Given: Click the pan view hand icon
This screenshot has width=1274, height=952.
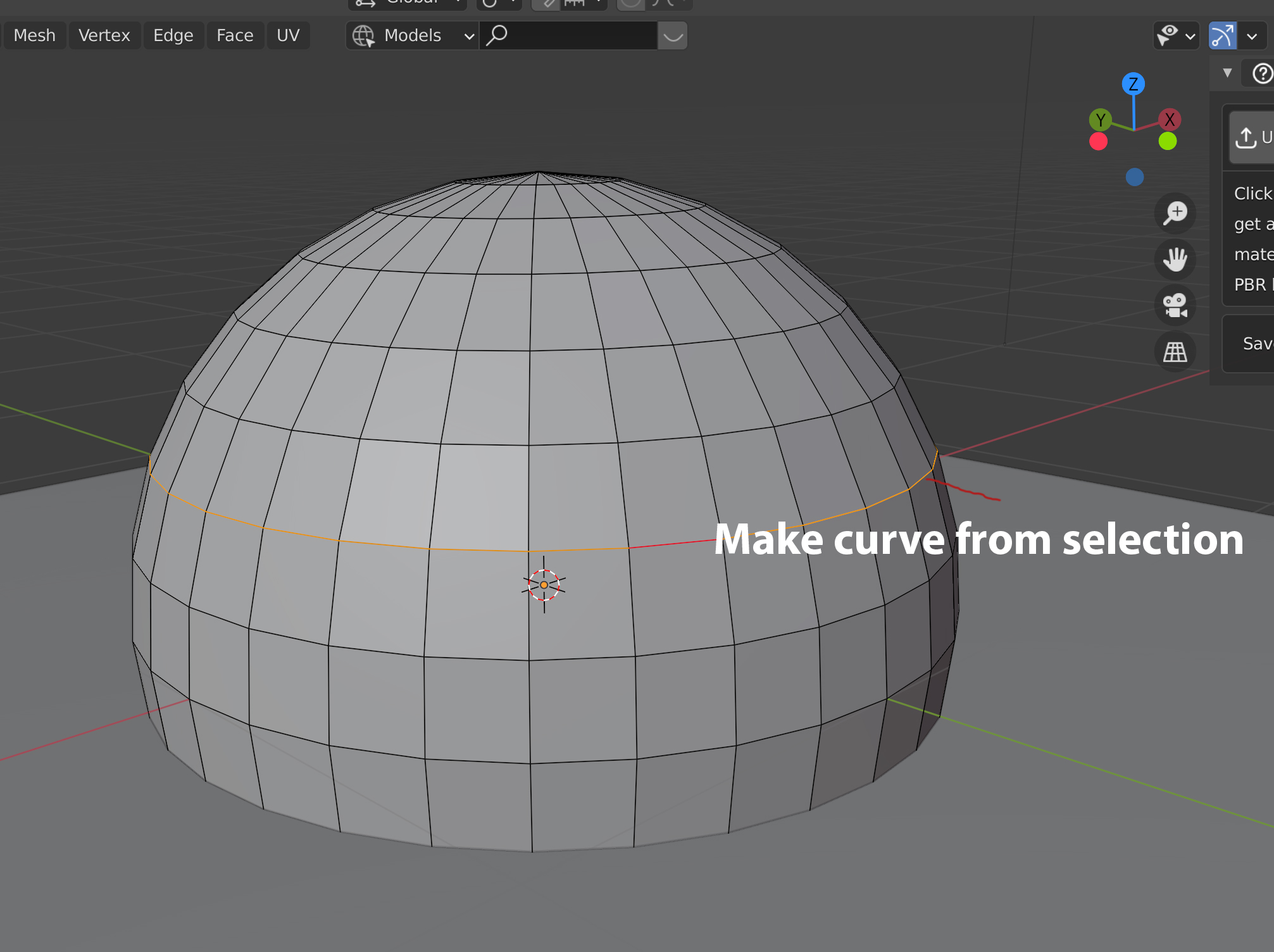Looking at the screenshot, I should click(x=1175, y=260).
